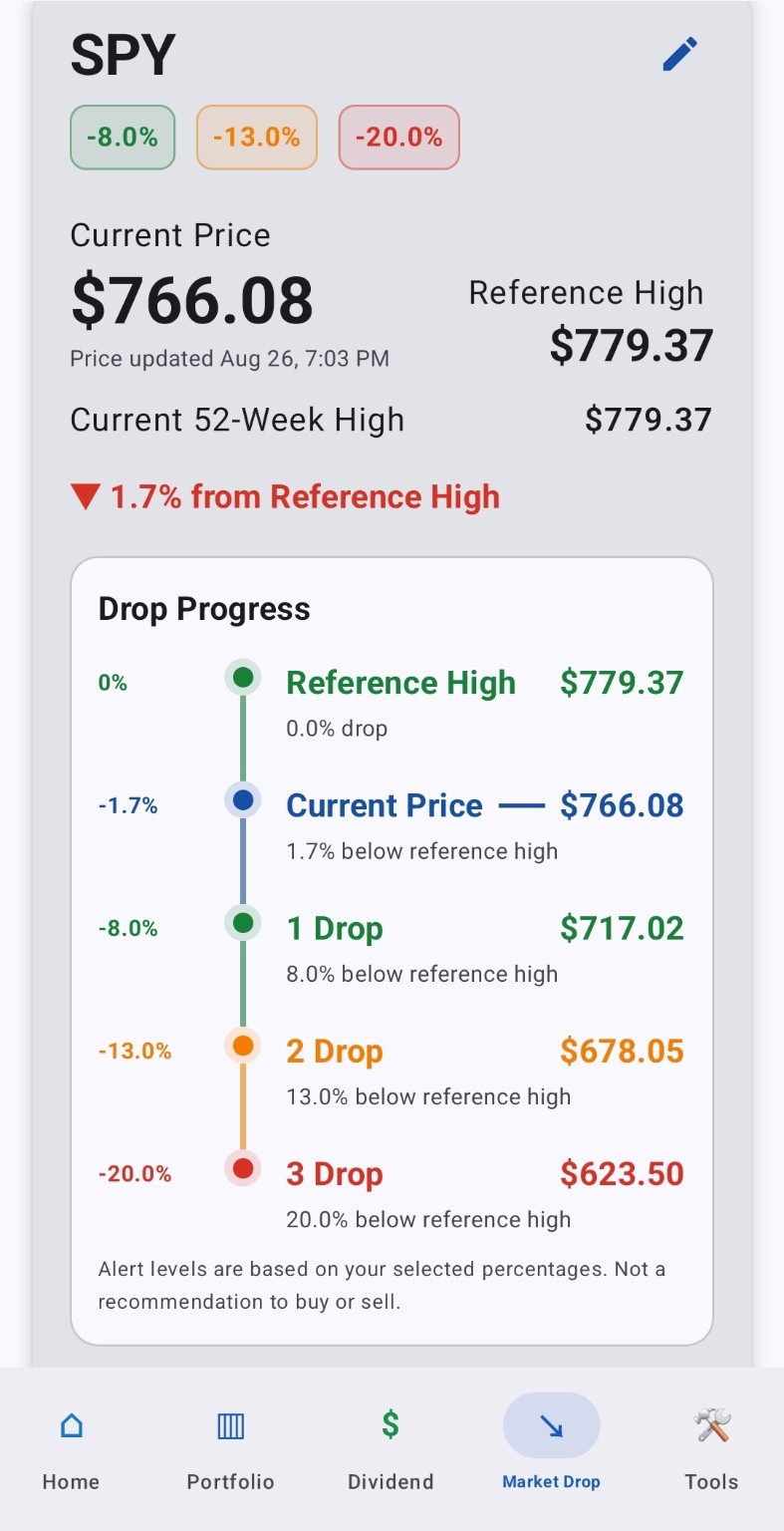
Task: Open the Home tab label
Action: pos(71,1481)
